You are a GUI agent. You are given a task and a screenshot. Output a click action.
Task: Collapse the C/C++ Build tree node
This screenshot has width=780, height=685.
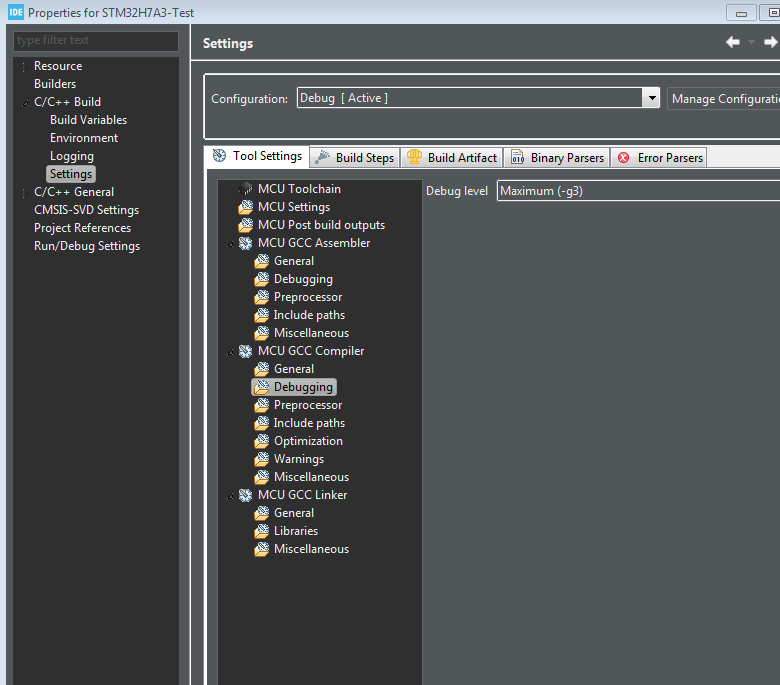[25, 103]
